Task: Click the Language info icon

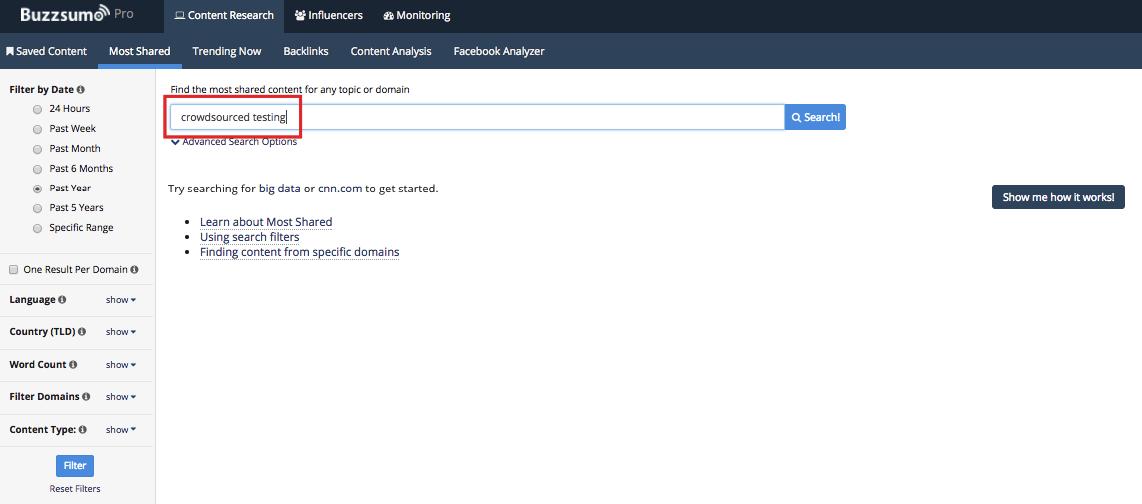Action: click(62, 300)
